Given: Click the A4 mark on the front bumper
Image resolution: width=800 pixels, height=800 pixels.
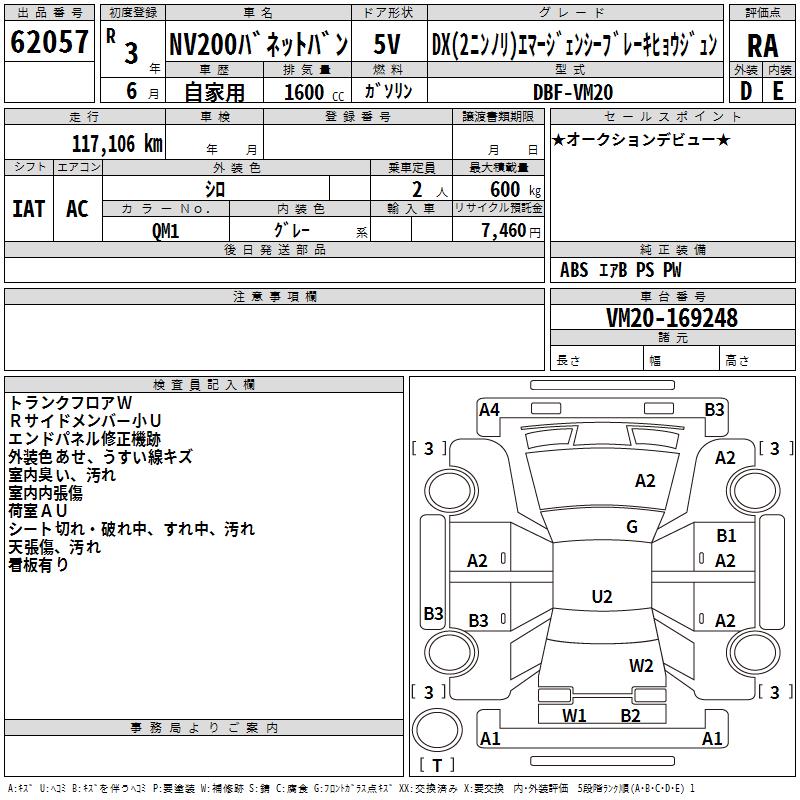Looking at the screenshot, I should 489,410.
